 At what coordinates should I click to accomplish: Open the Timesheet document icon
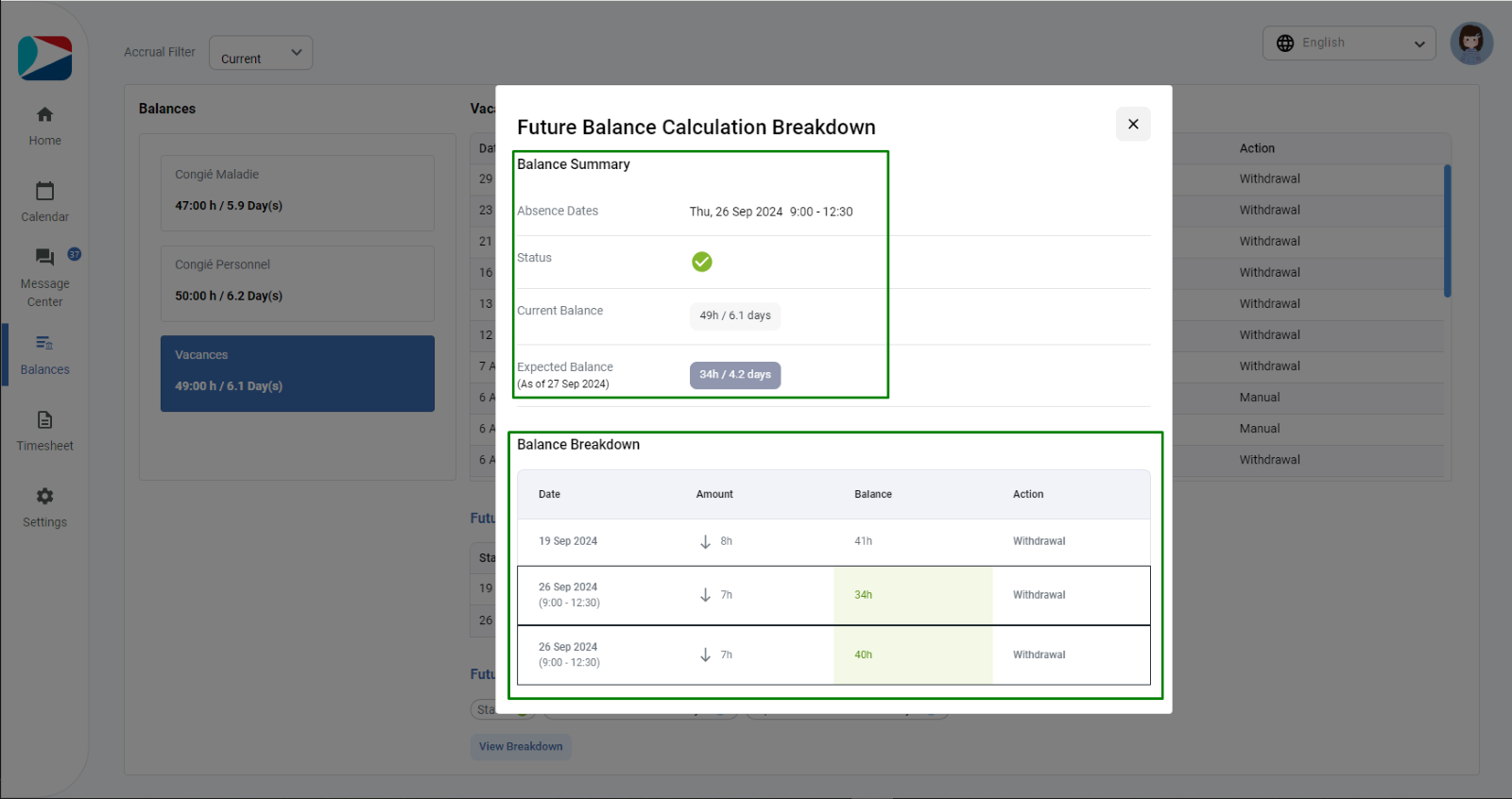click(44, 419)
